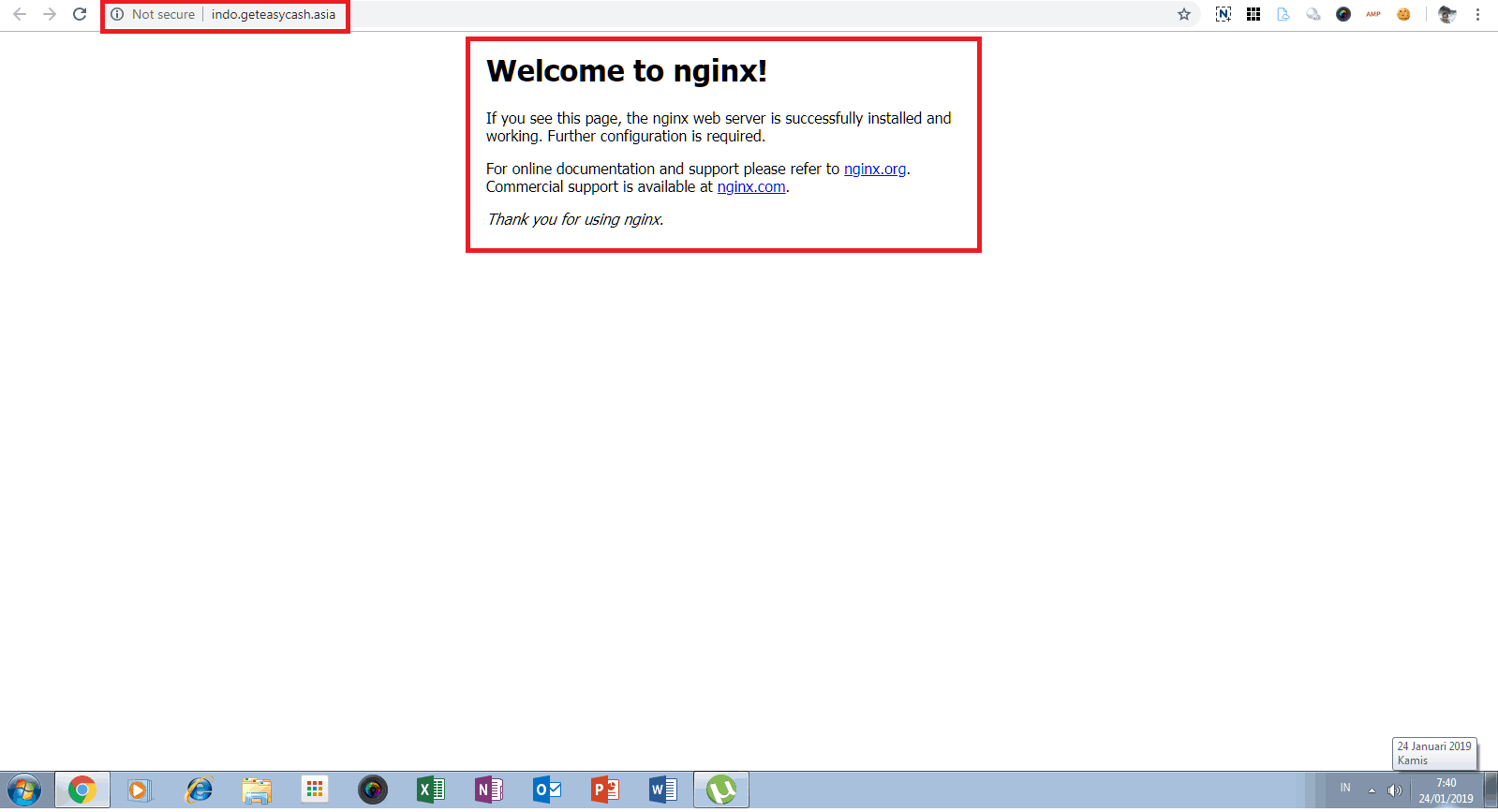Open the Windows Start menu
This screenshot has height=812, width=1498.
click(23, 790)
